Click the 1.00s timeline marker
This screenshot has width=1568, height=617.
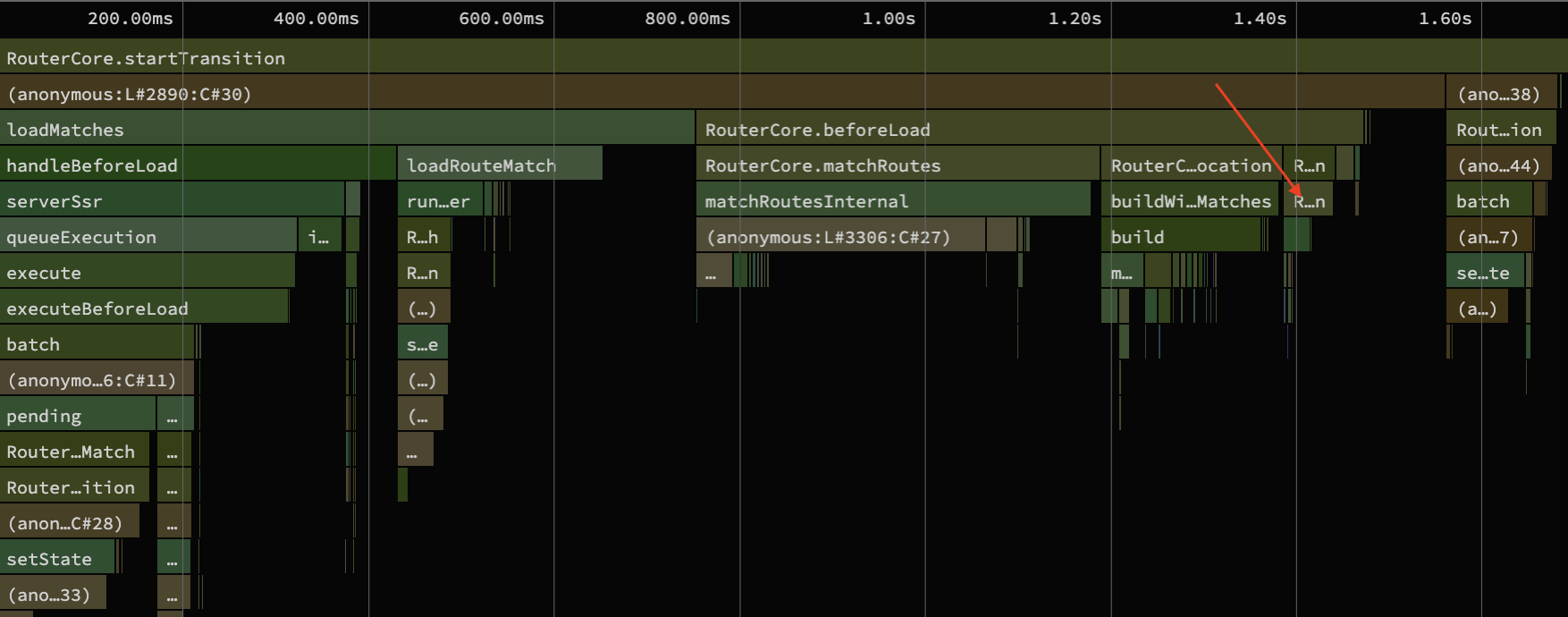click(889, 19)
